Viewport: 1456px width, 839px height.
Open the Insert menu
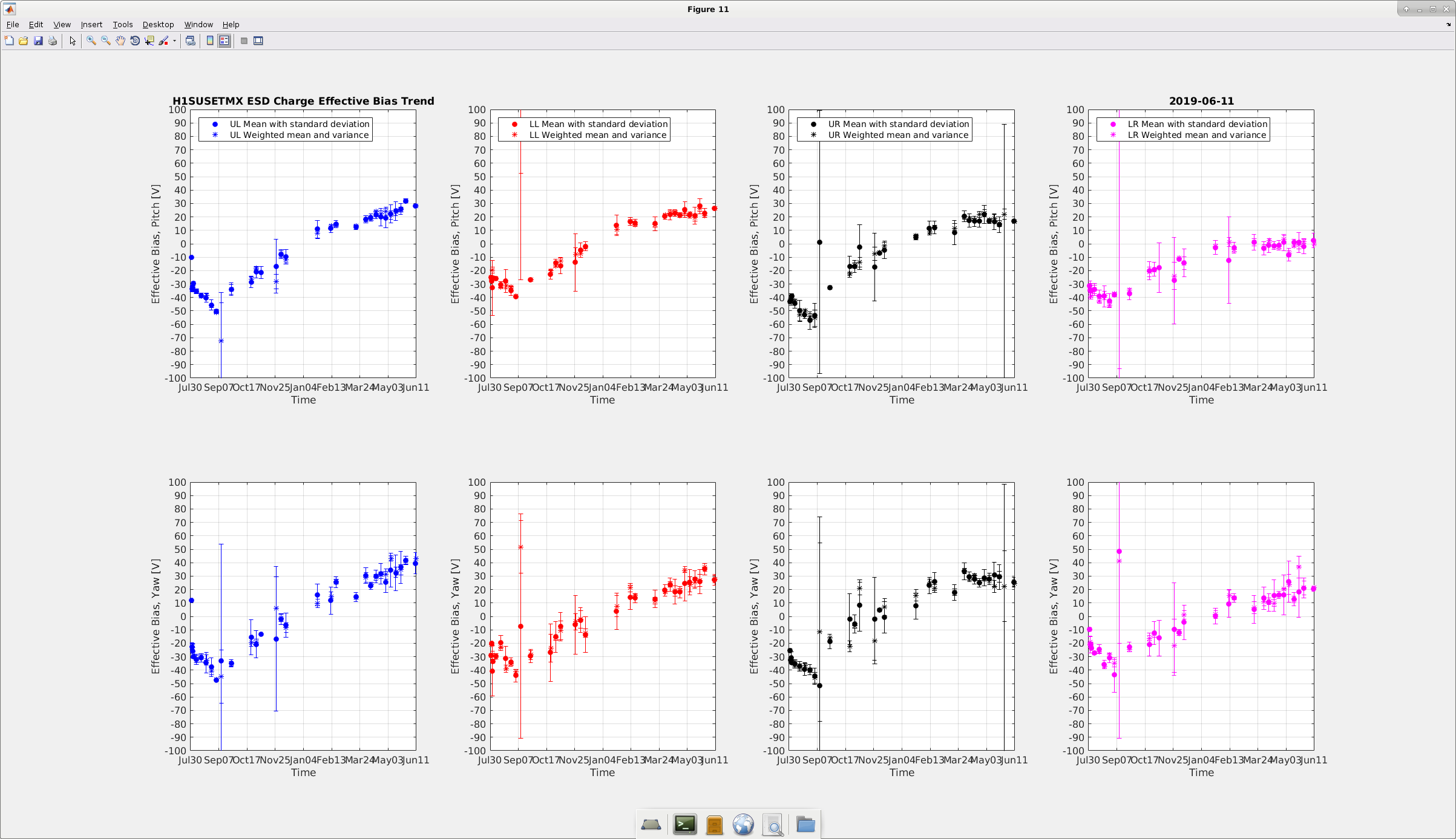tap(91, 24)
